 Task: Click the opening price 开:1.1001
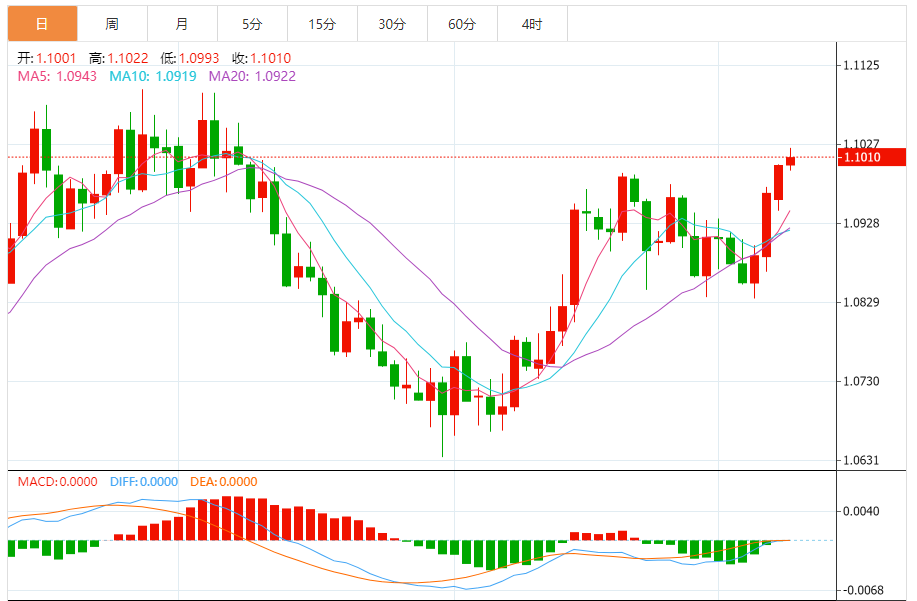tap(47, 58)
